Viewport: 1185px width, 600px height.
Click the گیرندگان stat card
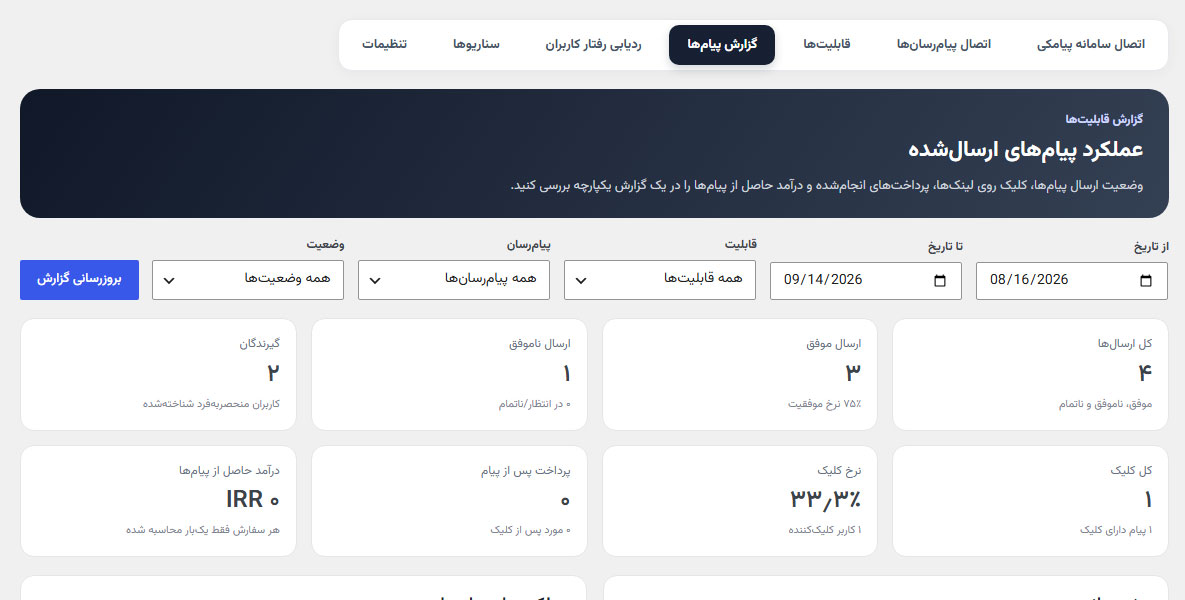coord(158,375)
